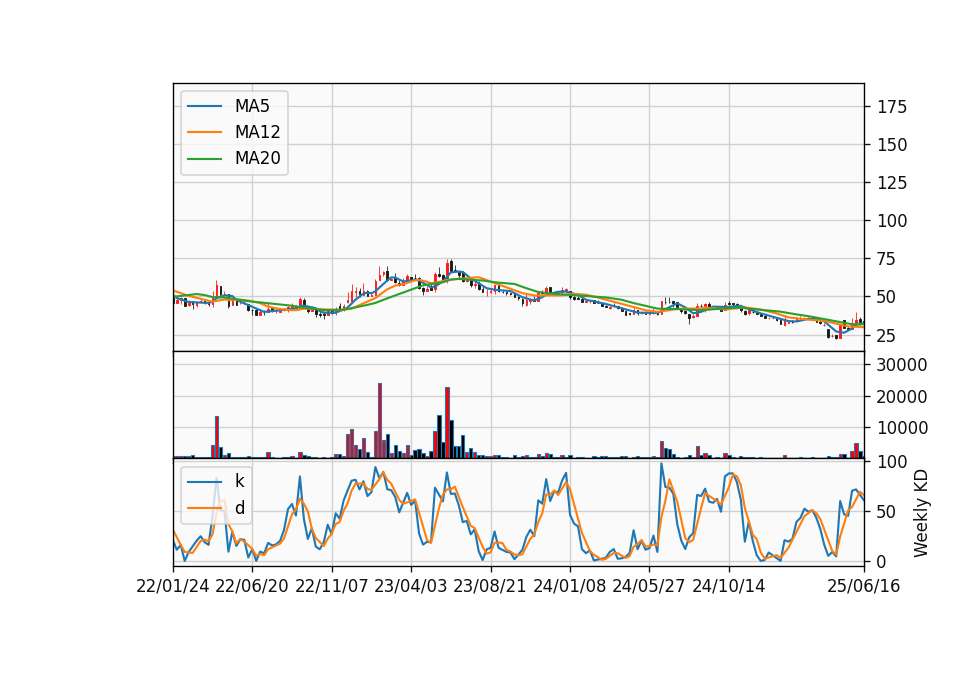
Task: Click the 175 price axis label
Action: click(892, 107)
